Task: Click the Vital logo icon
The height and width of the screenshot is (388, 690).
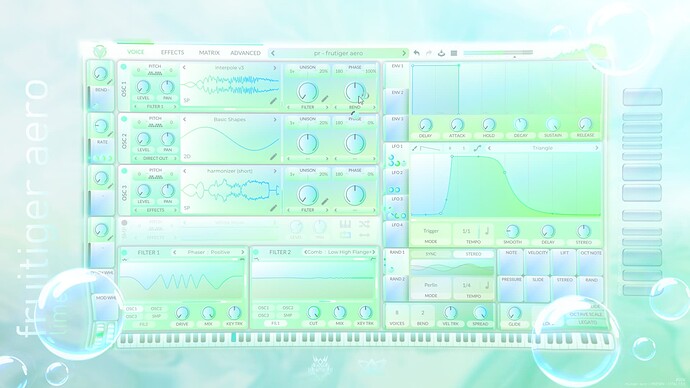Action: coord(100,52)
